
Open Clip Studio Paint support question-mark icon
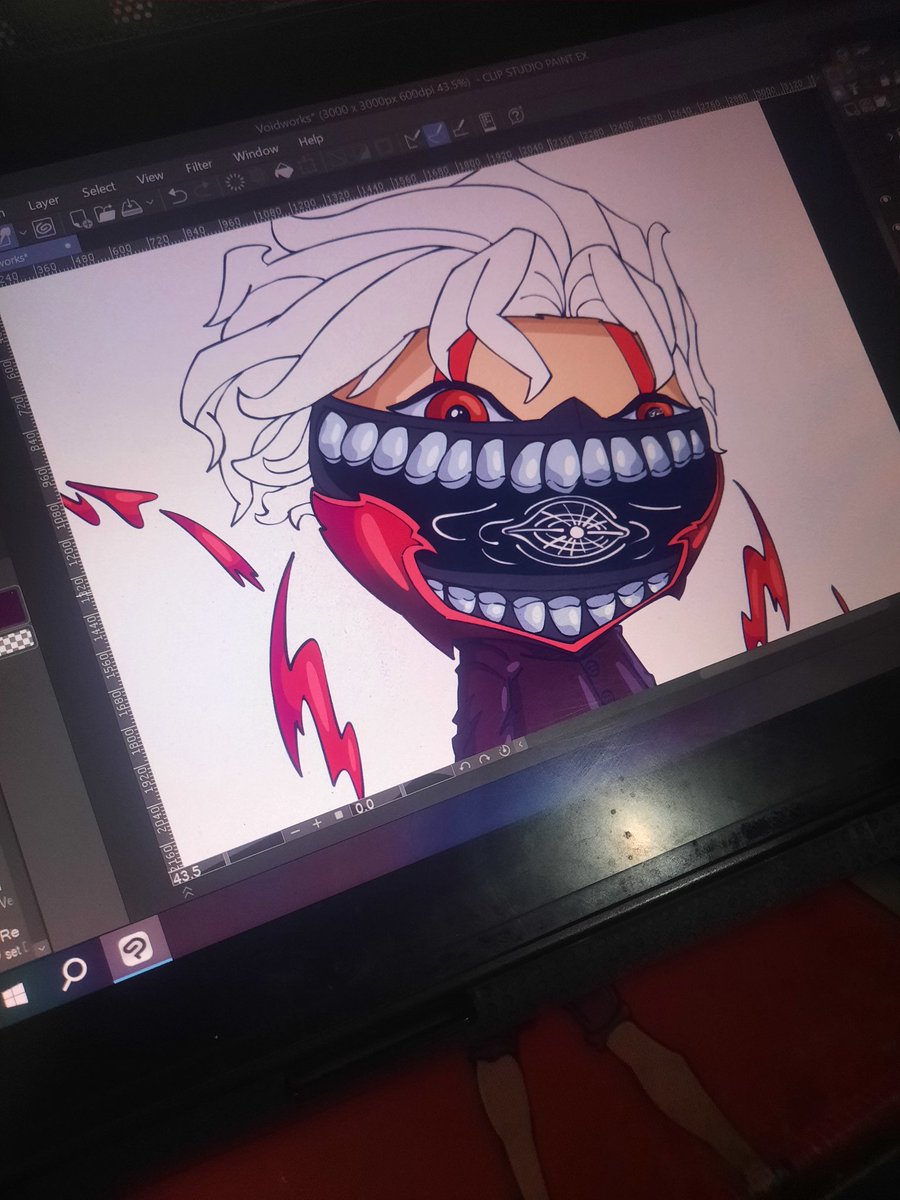tap(516, 114)
